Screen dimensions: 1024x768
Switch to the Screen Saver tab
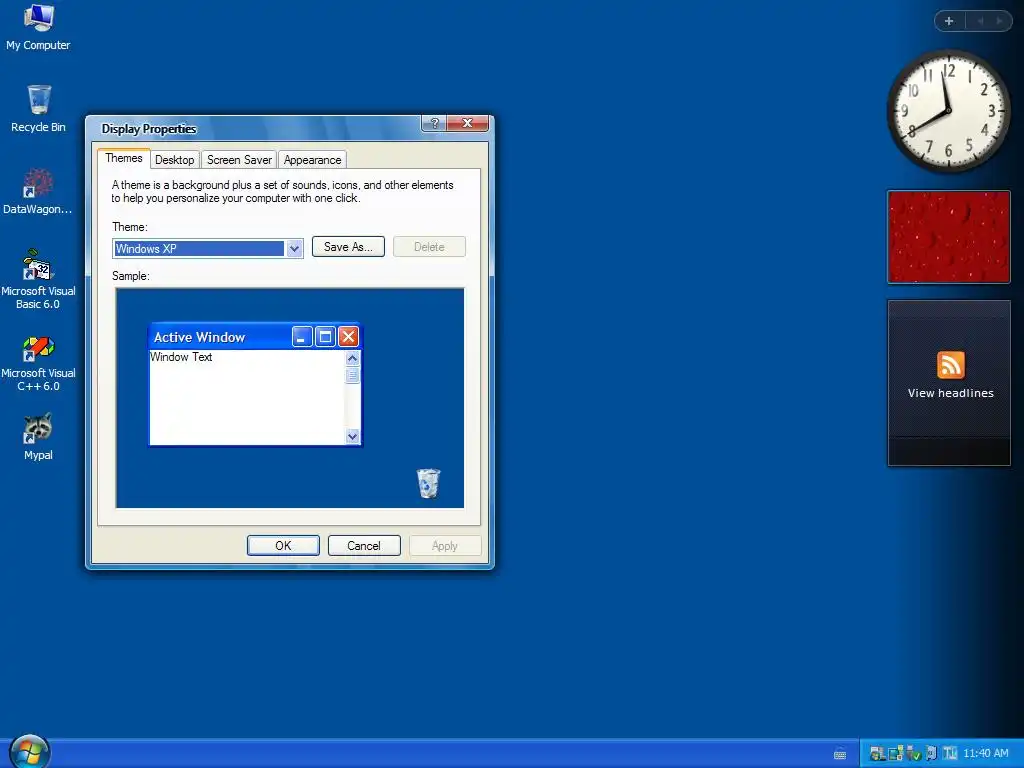239,160
